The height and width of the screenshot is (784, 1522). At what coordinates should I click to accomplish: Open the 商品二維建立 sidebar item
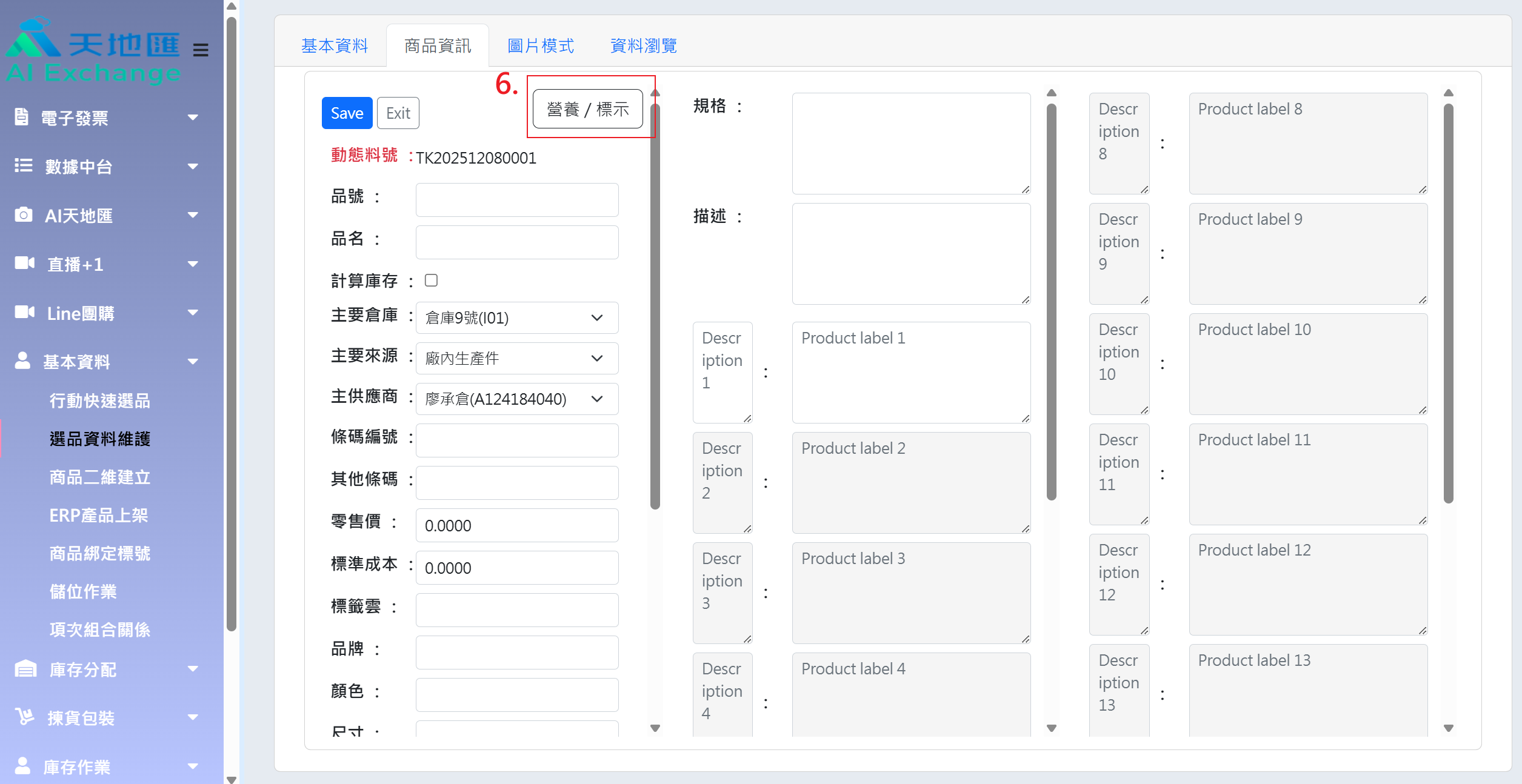pos(100,477)
